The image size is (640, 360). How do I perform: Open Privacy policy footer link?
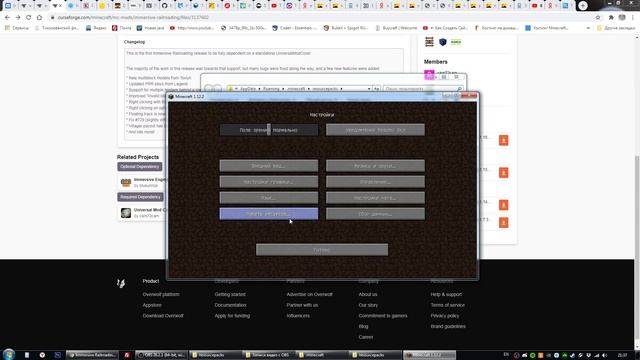(444, 316)
